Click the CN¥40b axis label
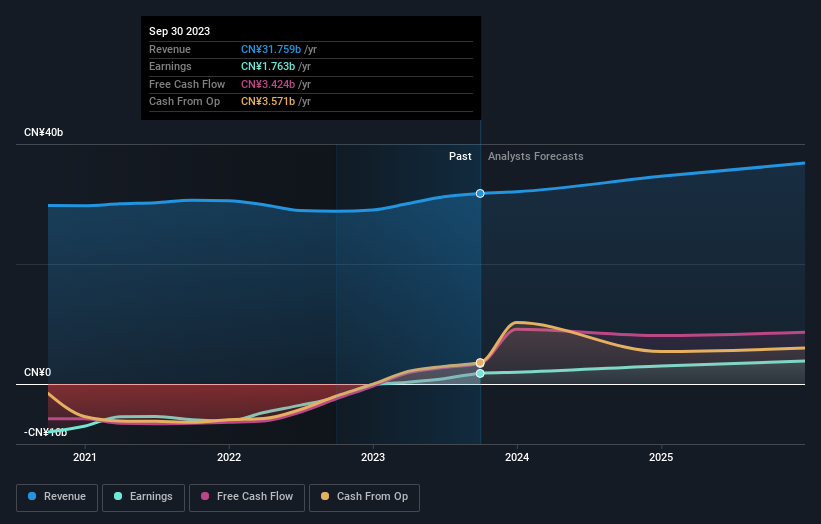The width and height of the screenshot is (821, 524). click(43, 132)
